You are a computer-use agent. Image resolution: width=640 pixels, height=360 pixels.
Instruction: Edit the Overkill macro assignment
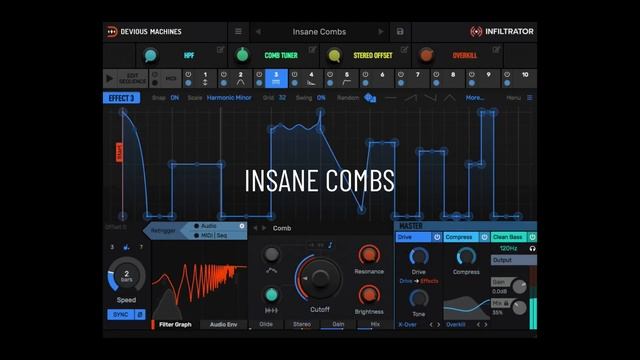pos(496,50)
